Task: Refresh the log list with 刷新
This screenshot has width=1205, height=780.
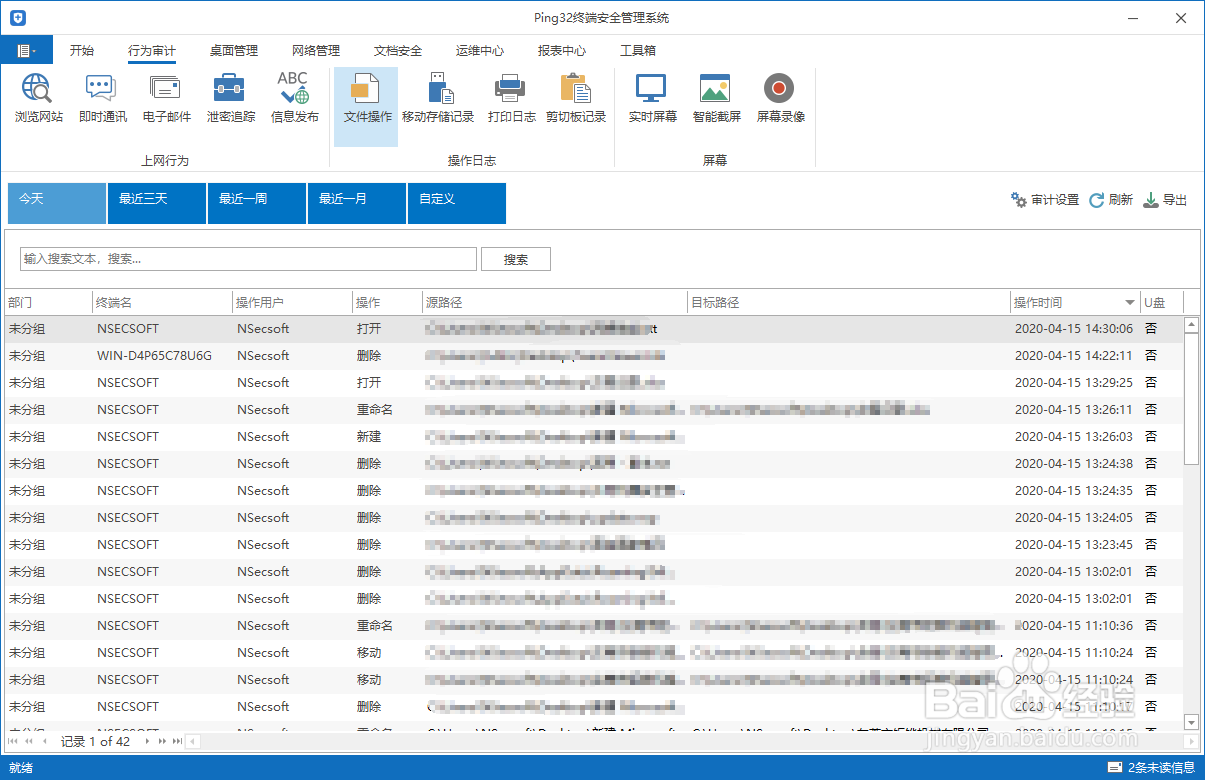Action: tap(1111, 200)
